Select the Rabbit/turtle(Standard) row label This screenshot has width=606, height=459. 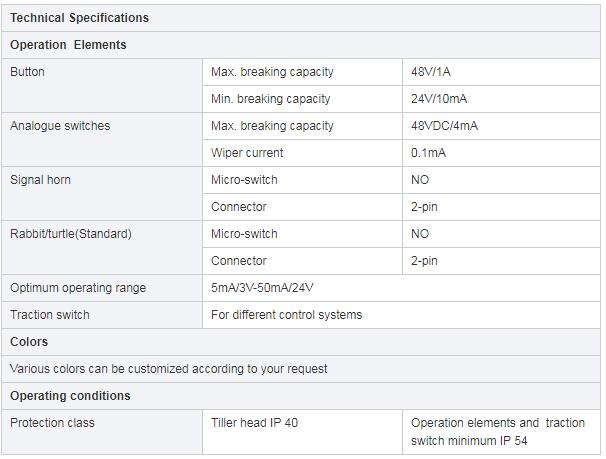tap(70, 234)
